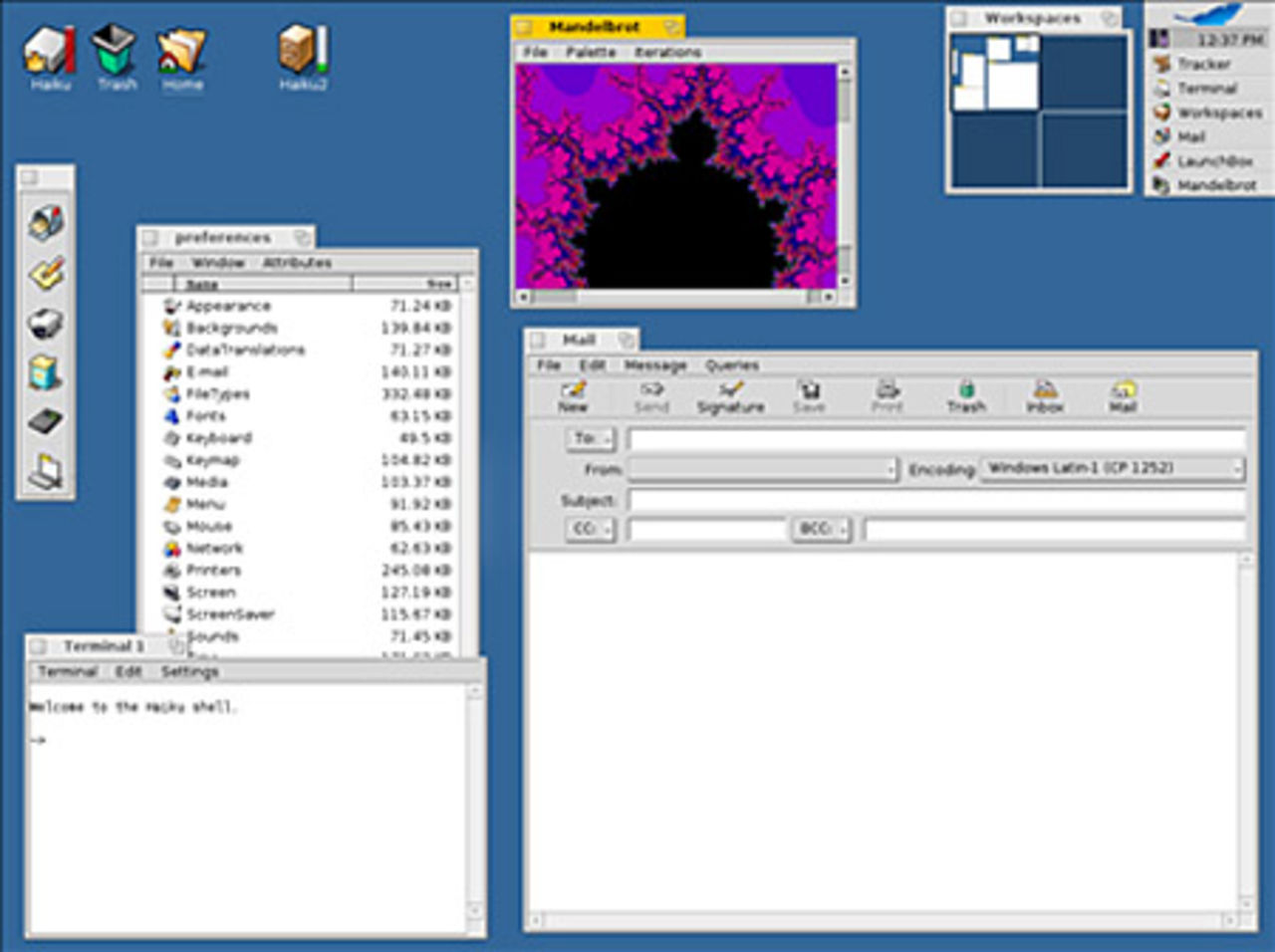This screenshot has height=952, width=1275.
Task: Select the Screen item in preferences list
Action: [x=211, y=593]
